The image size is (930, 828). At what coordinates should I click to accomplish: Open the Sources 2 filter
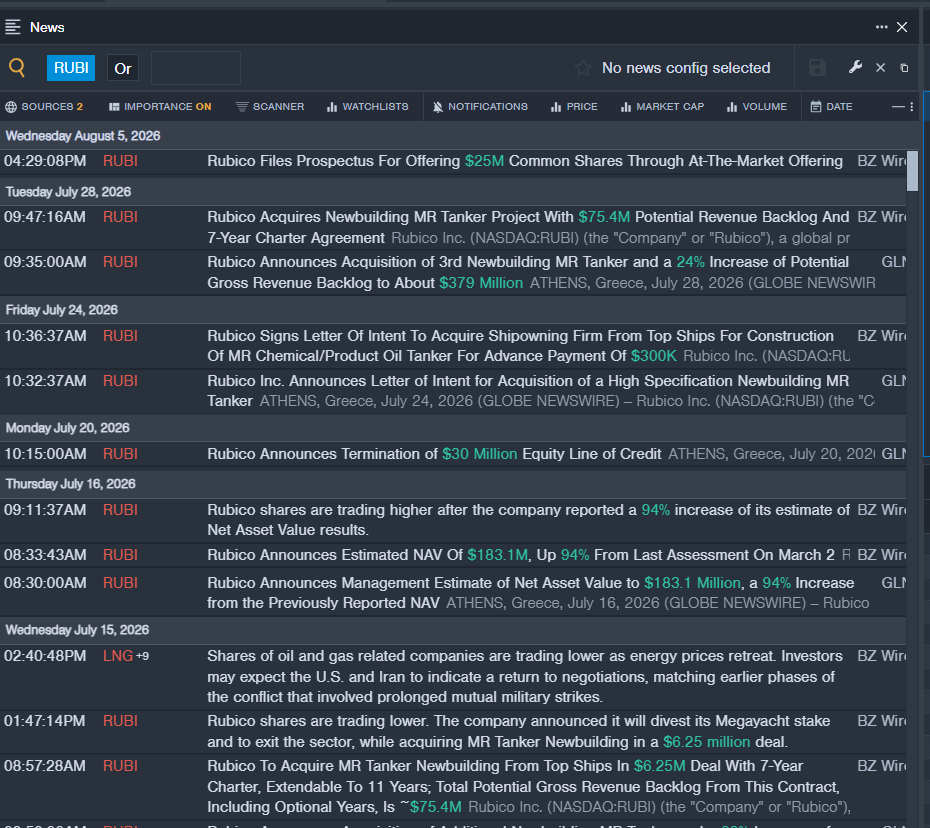44,107
